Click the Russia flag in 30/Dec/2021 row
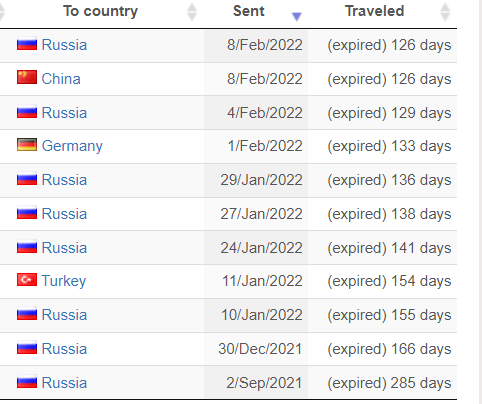Image resolution: width=482 pixels, height=404 pixels. point(27,348)
